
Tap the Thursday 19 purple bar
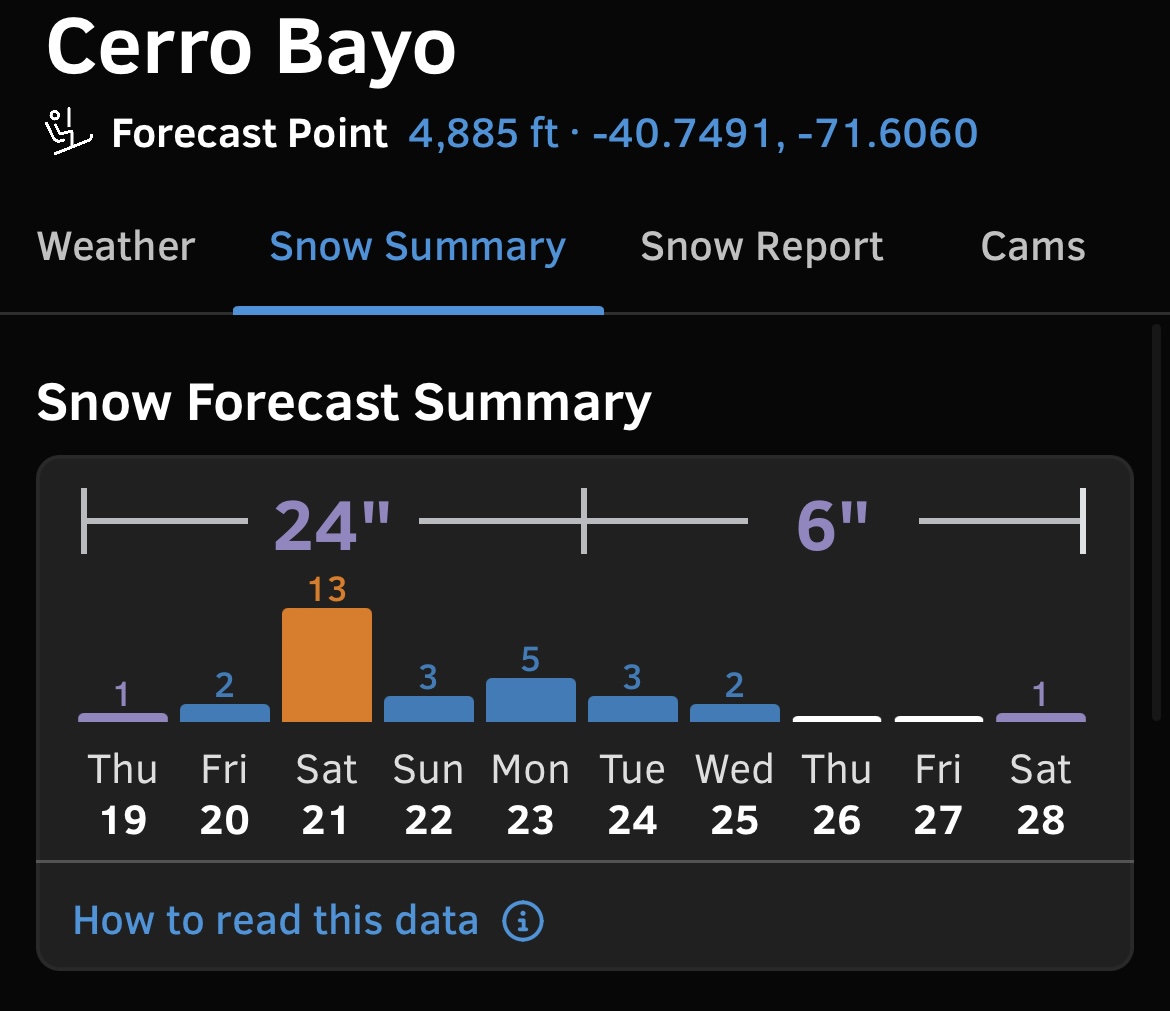coord(123,717)
